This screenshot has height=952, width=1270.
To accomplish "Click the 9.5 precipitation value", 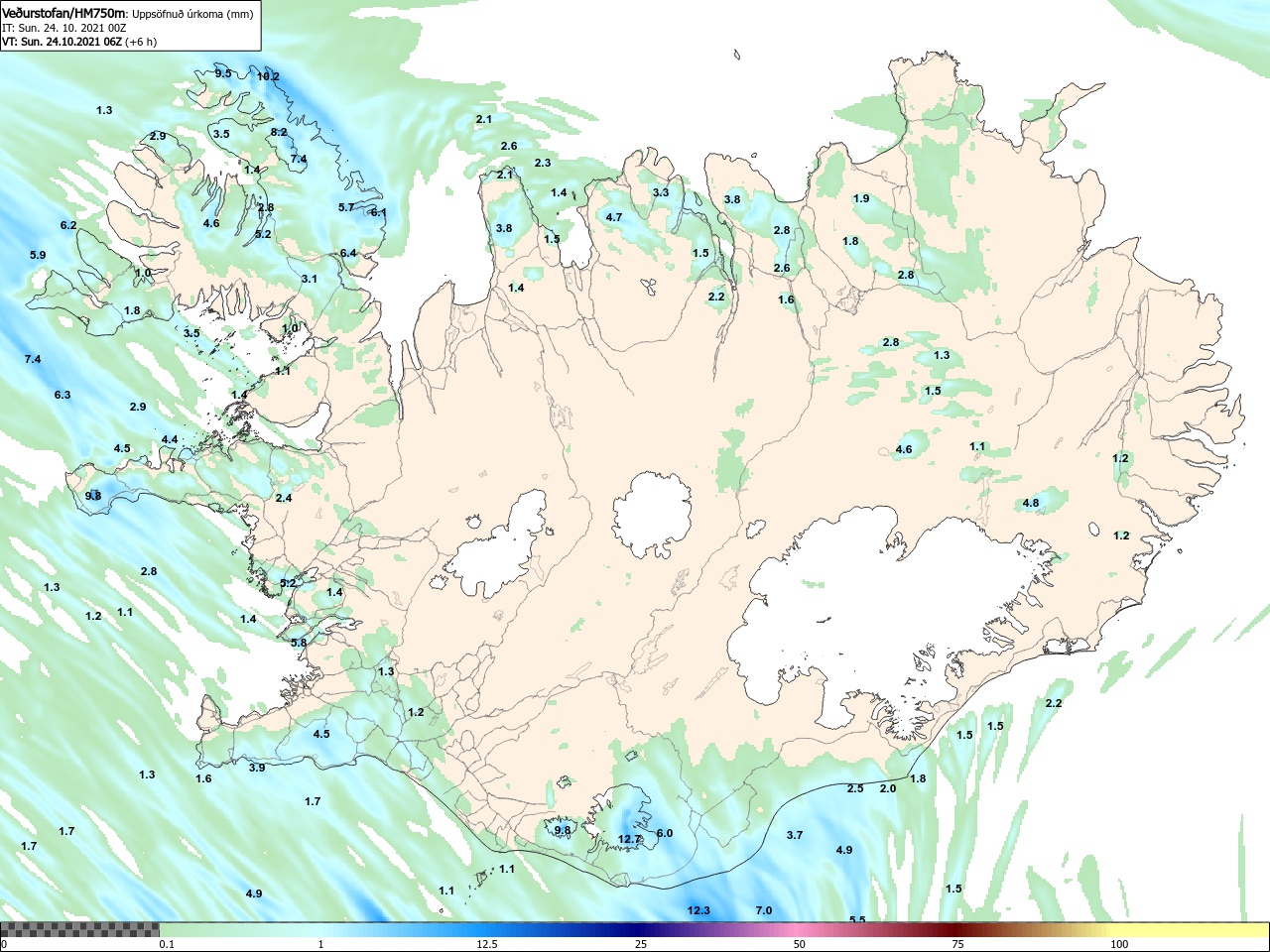I will 223,73.
